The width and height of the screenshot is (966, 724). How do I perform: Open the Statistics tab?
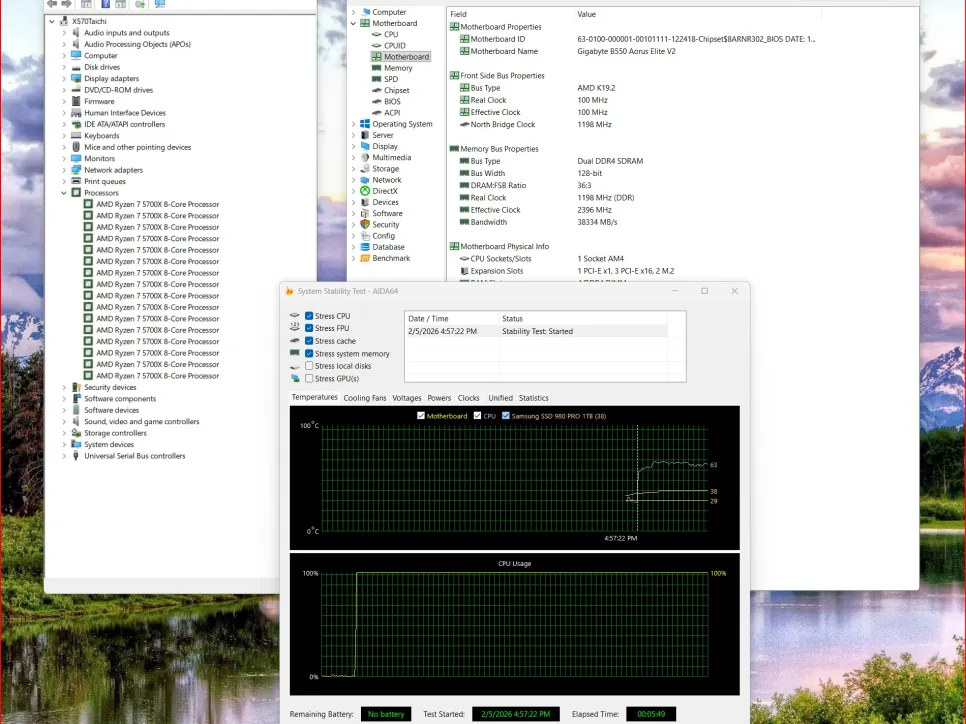[533, 398]
